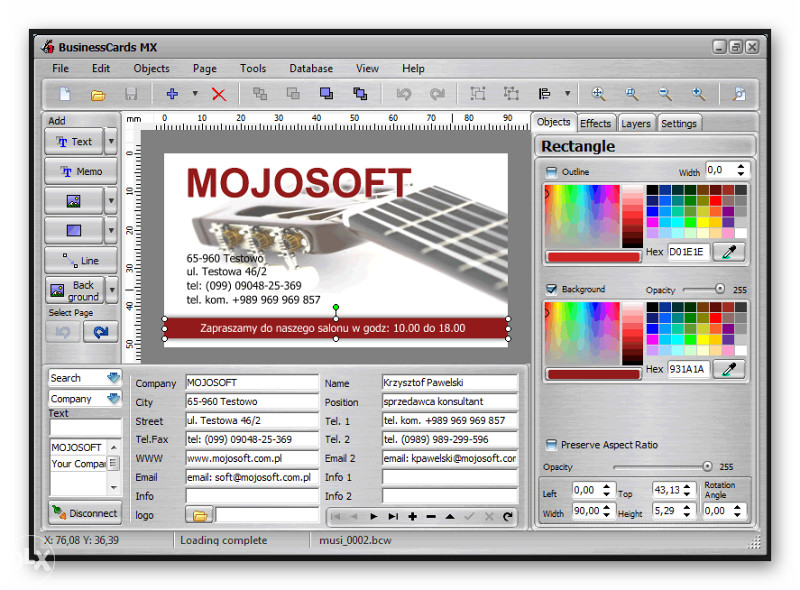Click the blue plus Add object icon
The width and height of the screenshot is (800, 590).
(172, 94)
